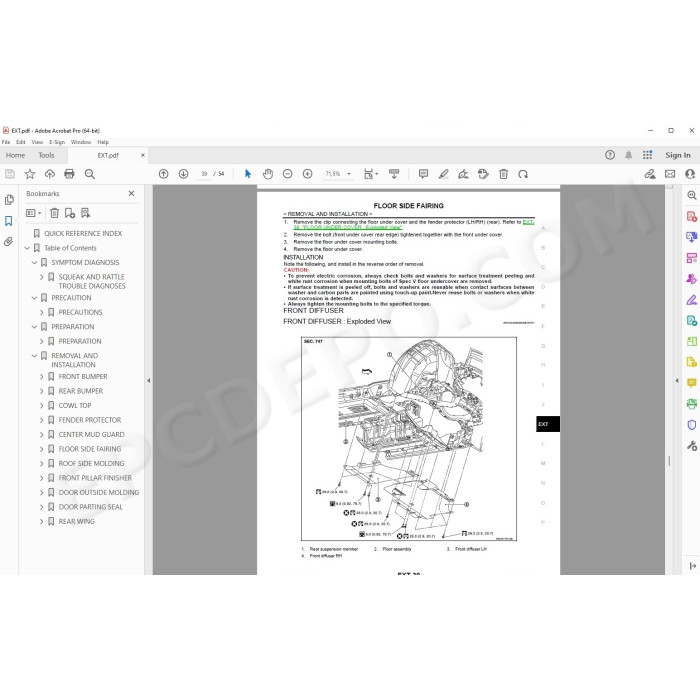Delete page with trash icon in toolbar

pos(503,174)
